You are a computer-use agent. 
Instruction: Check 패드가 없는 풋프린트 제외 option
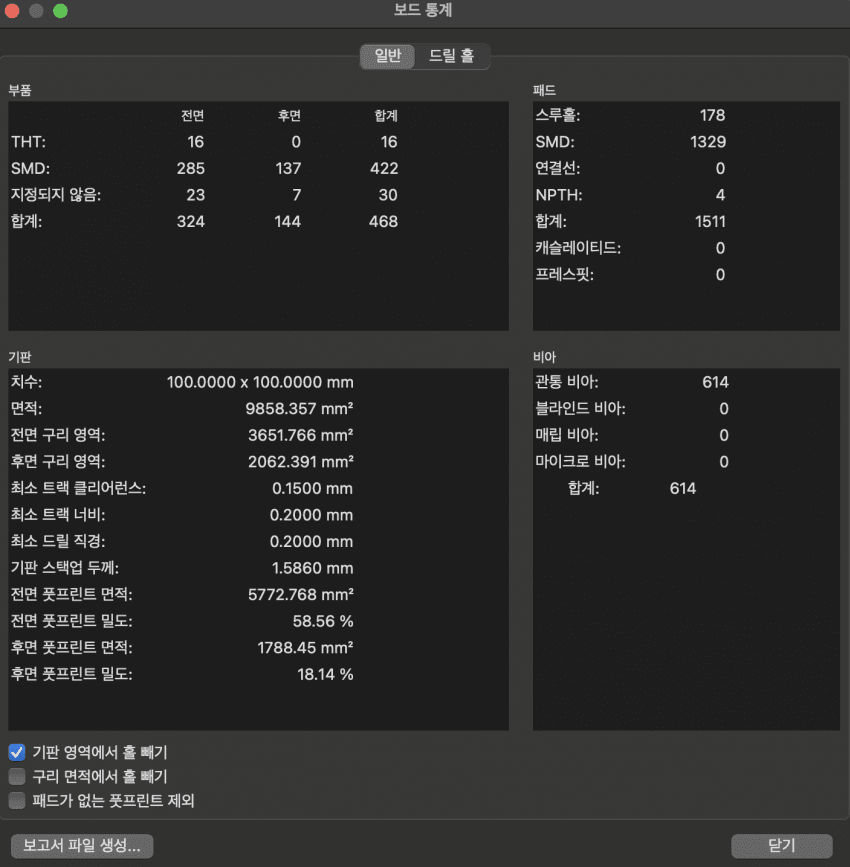point(17,801)
